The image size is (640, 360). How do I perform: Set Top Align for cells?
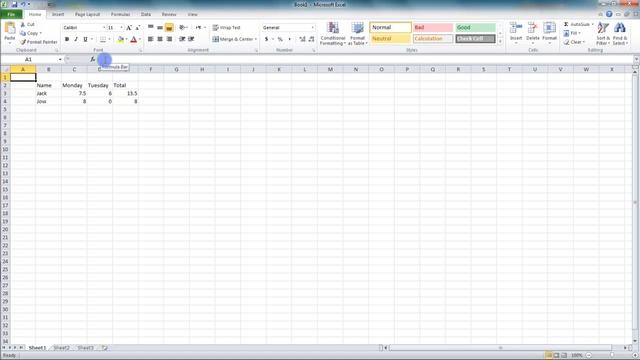(x=151, y=28)
